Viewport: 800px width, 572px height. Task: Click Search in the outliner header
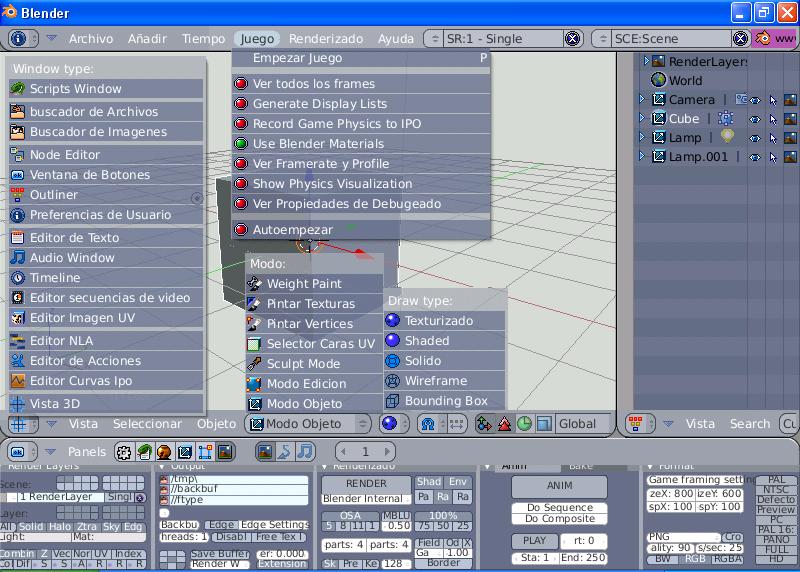749,424
